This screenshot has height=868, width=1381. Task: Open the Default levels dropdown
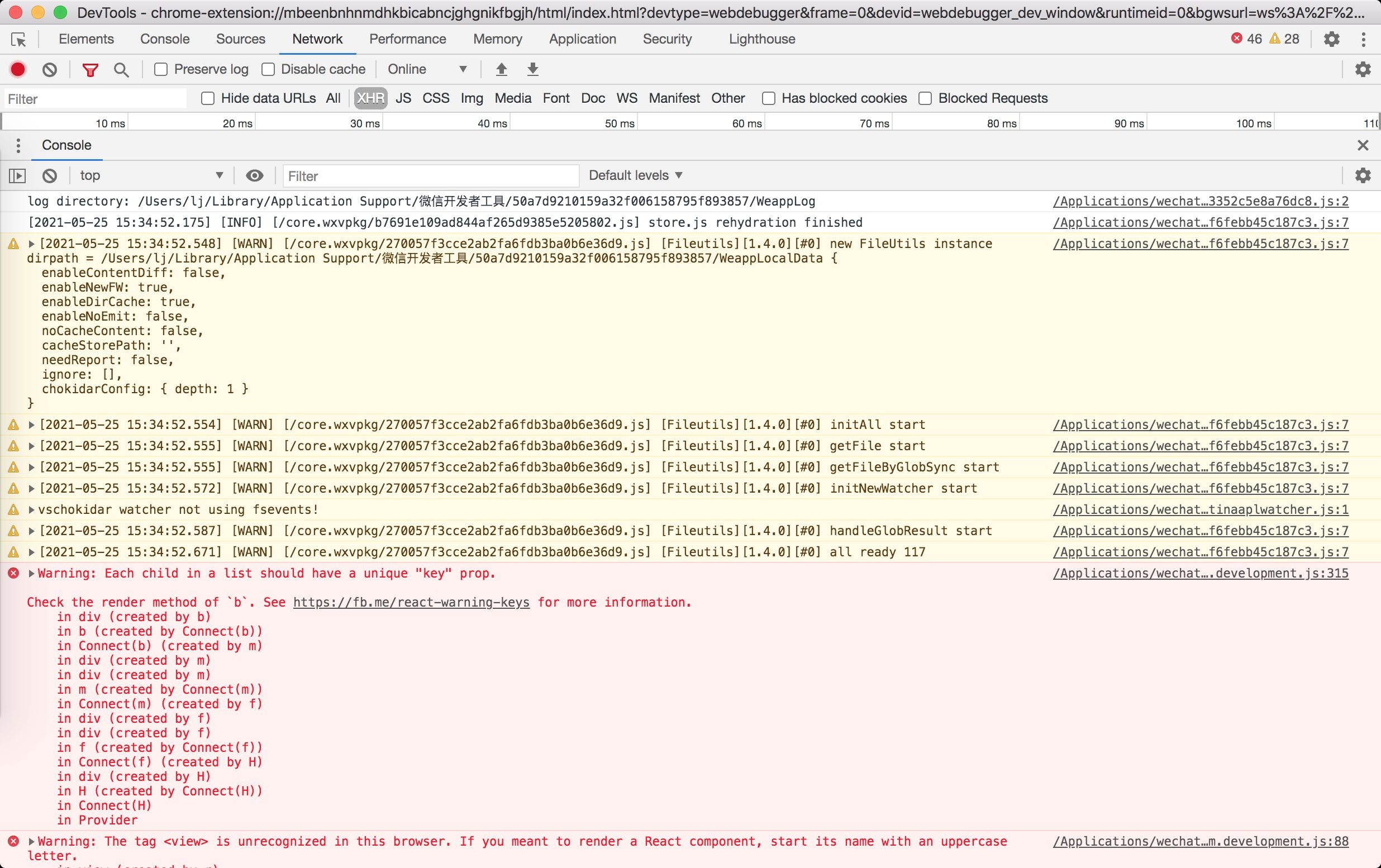pos(635,175)
